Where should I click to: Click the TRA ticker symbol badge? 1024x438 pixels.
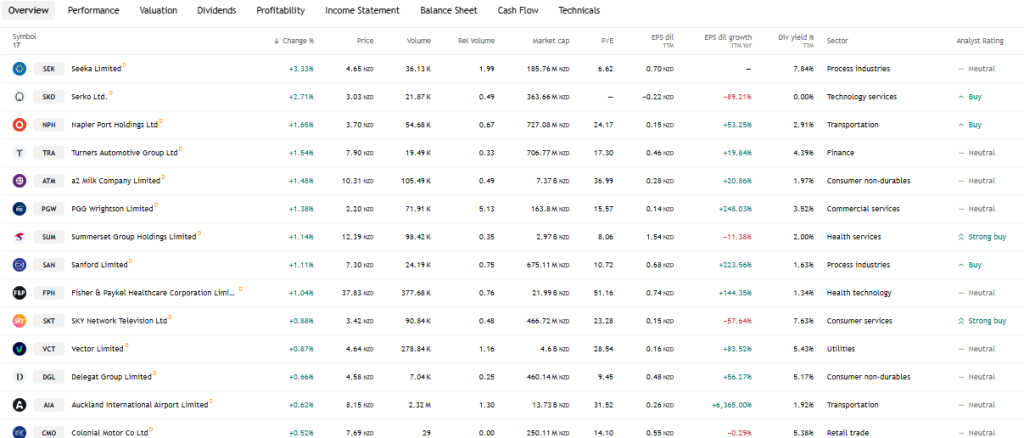49,153
